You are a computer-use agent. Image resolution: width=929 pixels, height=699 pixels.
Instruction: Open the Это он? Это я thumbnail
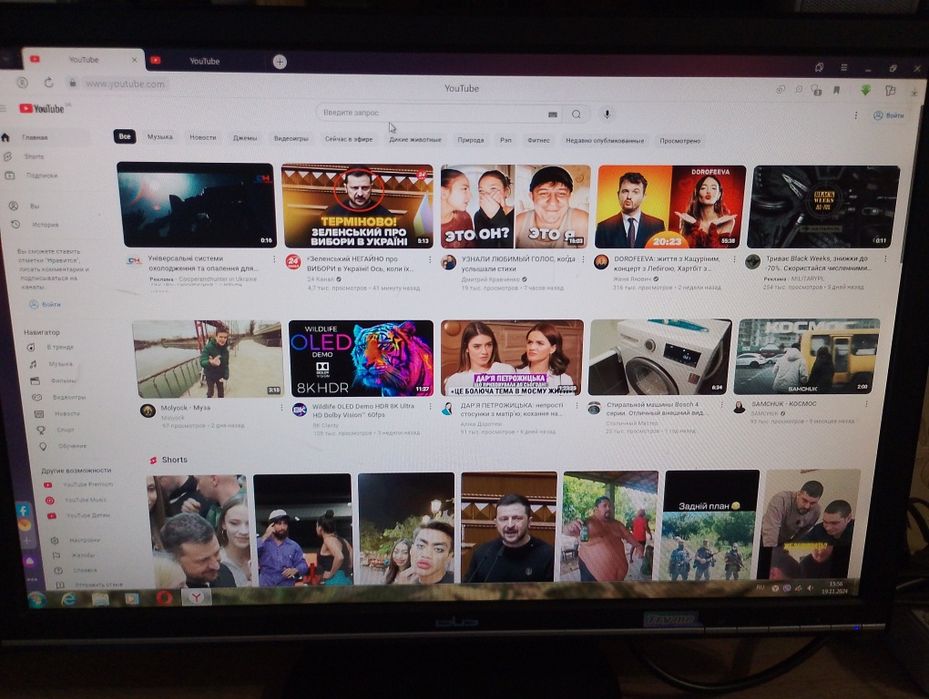click(x=515, y=206)
